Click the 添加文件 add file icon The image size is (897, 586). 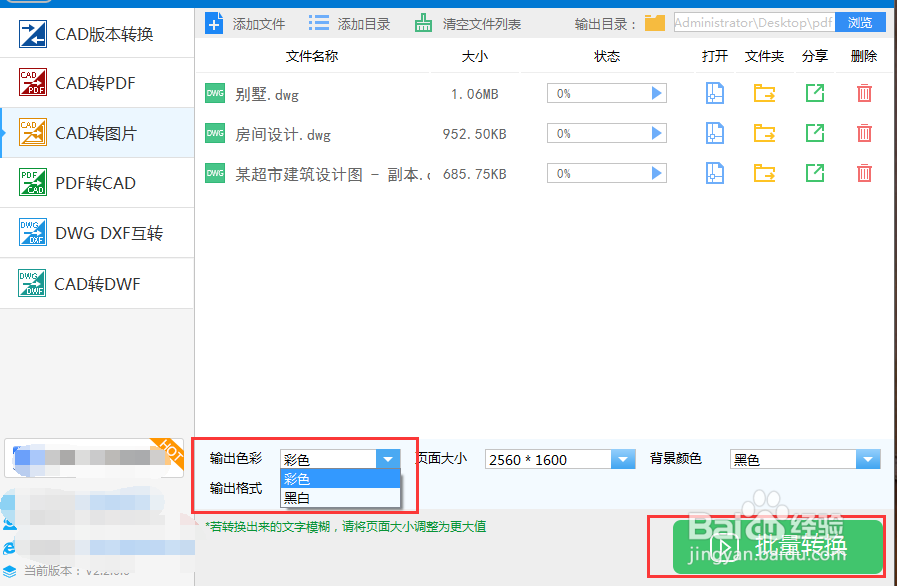coord(216,22)
